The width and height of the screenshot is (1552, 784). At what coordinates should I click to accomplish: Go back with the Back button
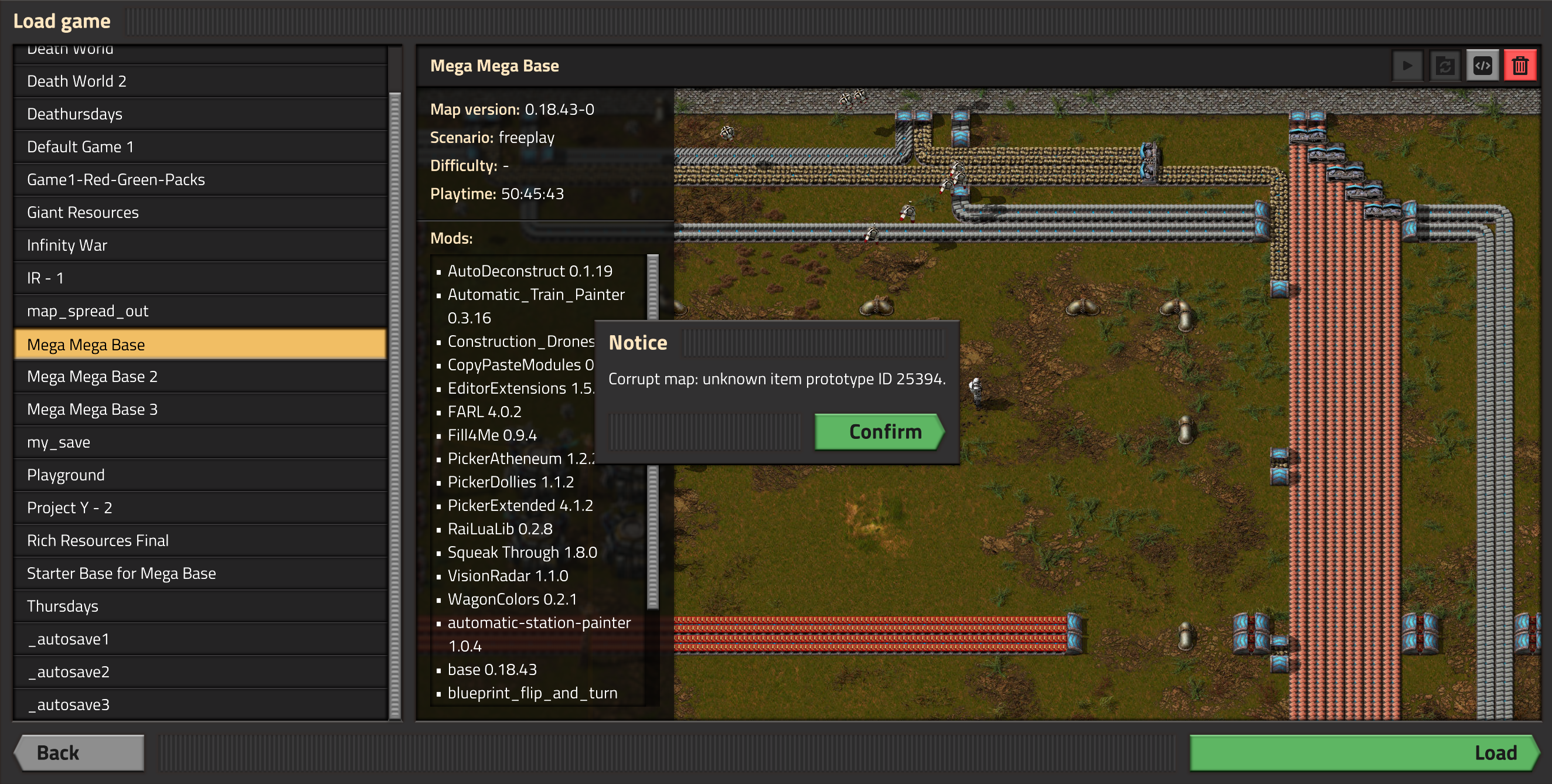(x=80, y=753)
